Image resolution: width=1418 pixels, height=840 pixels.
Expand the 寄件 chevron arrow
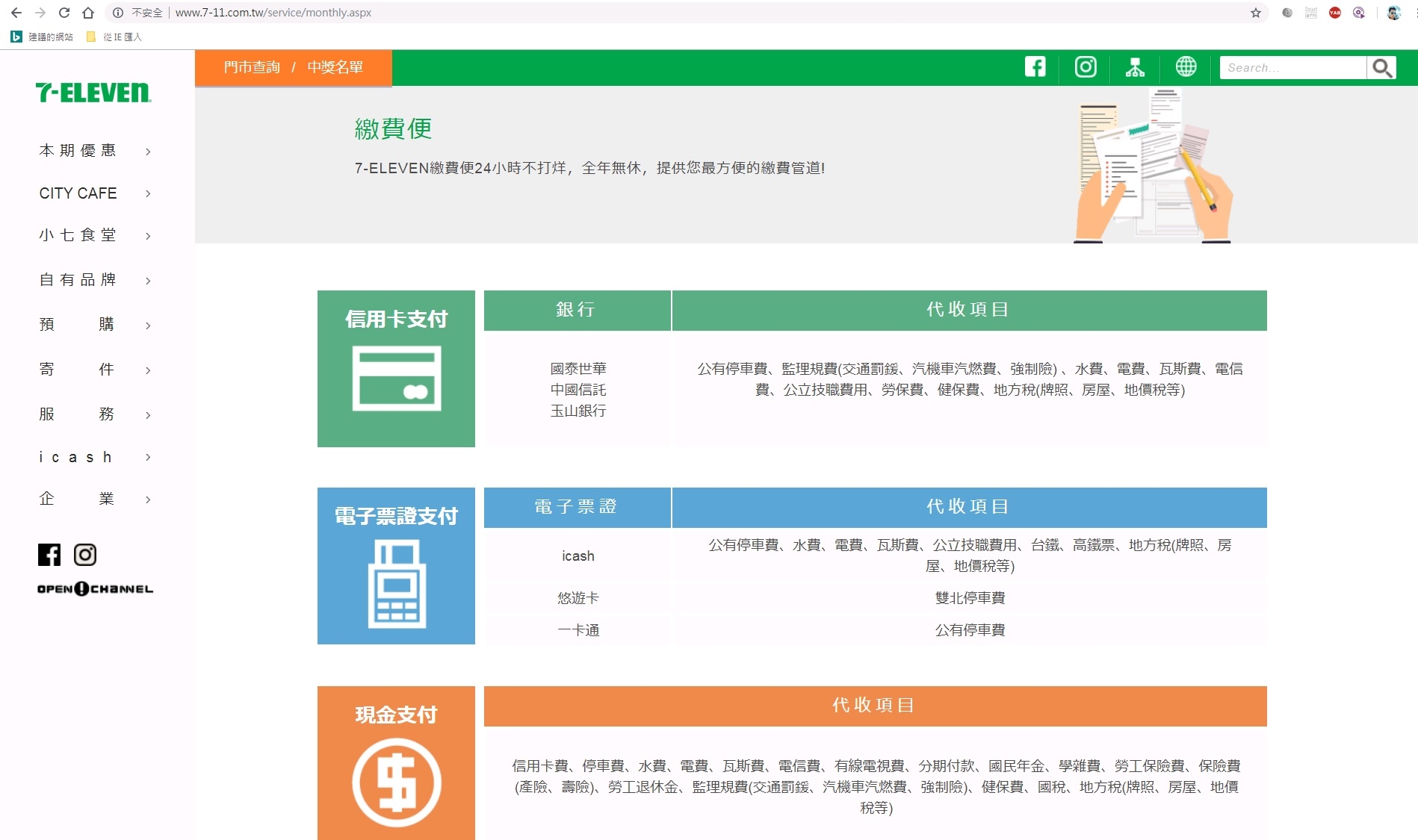148,370
